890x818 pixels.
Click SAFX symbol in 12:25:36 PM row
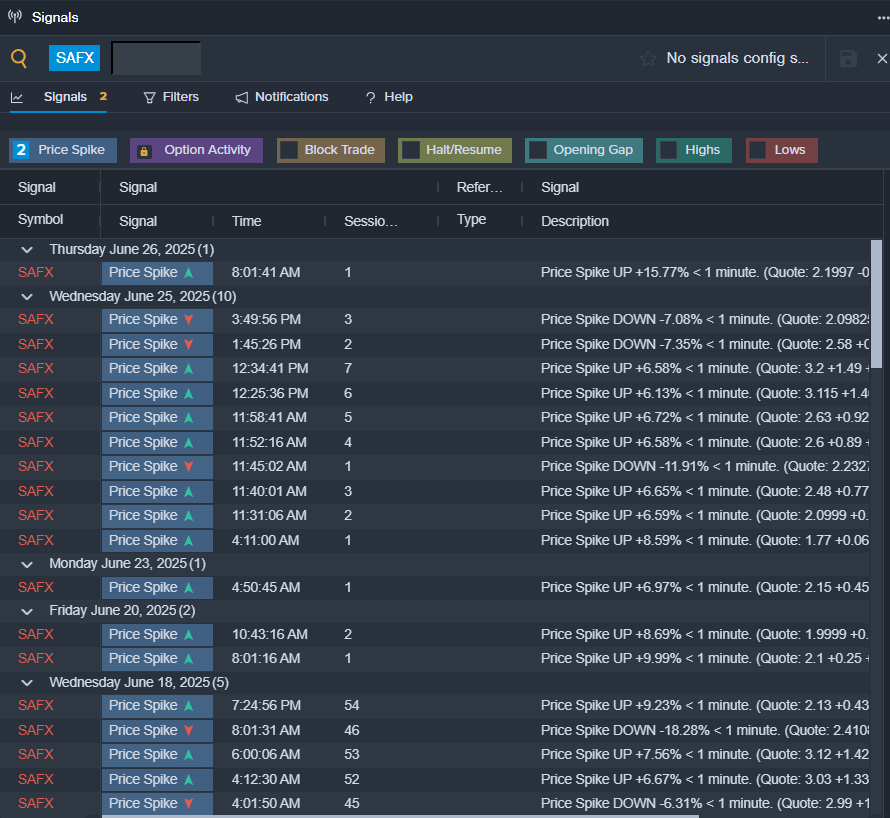(36, 393)
